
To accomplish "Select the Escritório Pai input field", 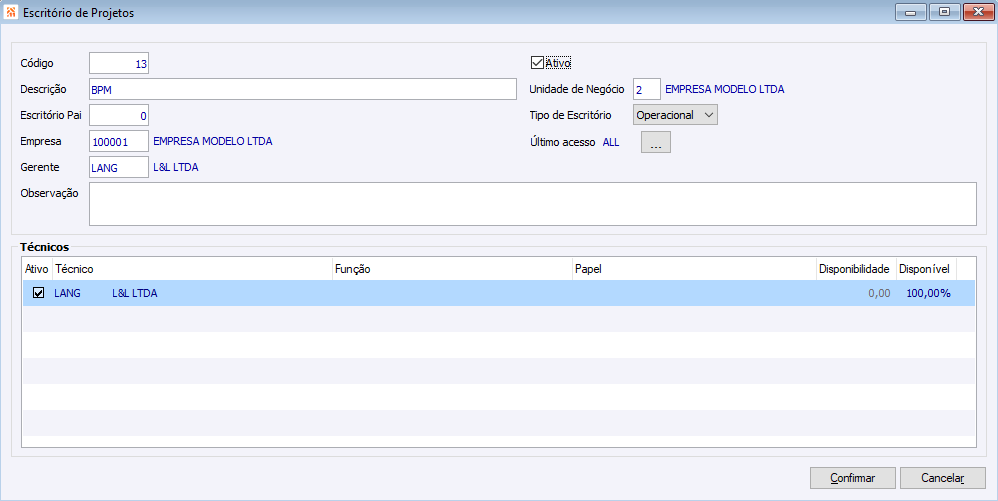I will click(x=119, y=115).
